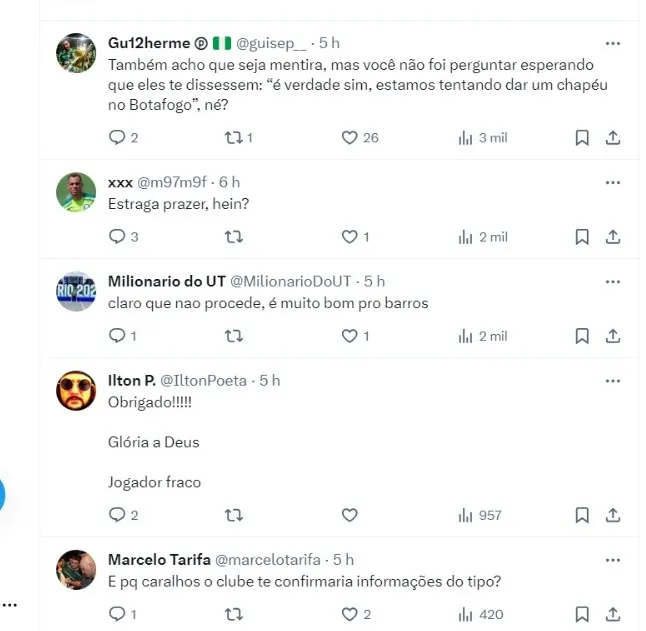Open more options on xxx's tweet
This screenshot has width=646, height=631.
(613, 183)
